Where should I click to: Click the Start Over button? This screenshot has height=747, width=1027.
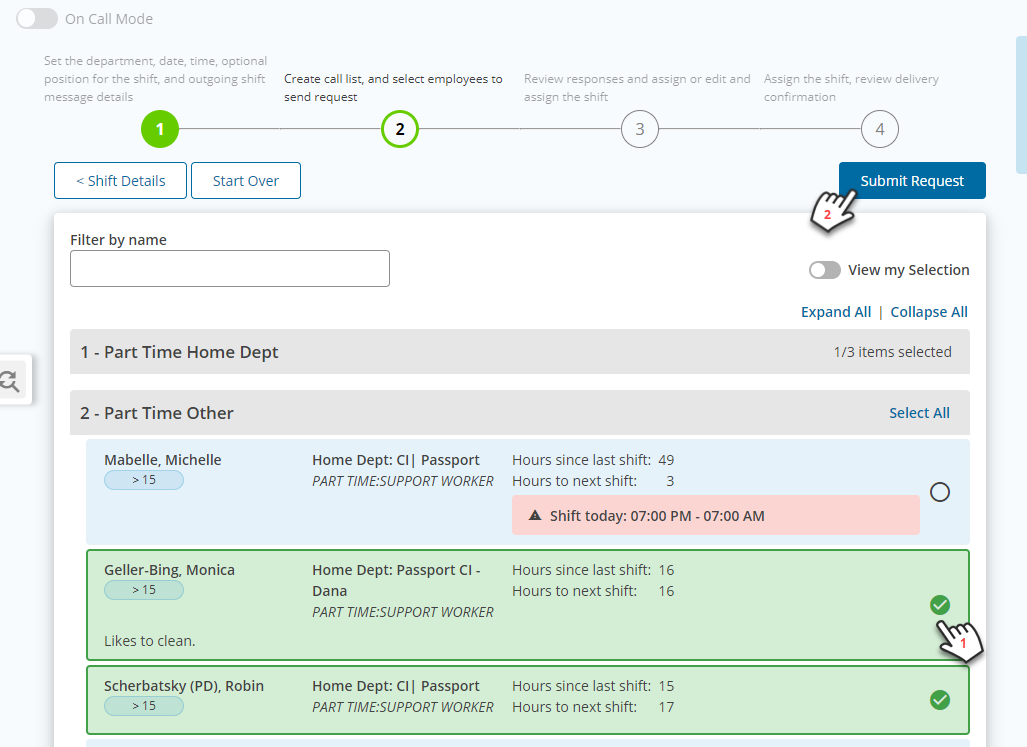[x=246, y=181]
